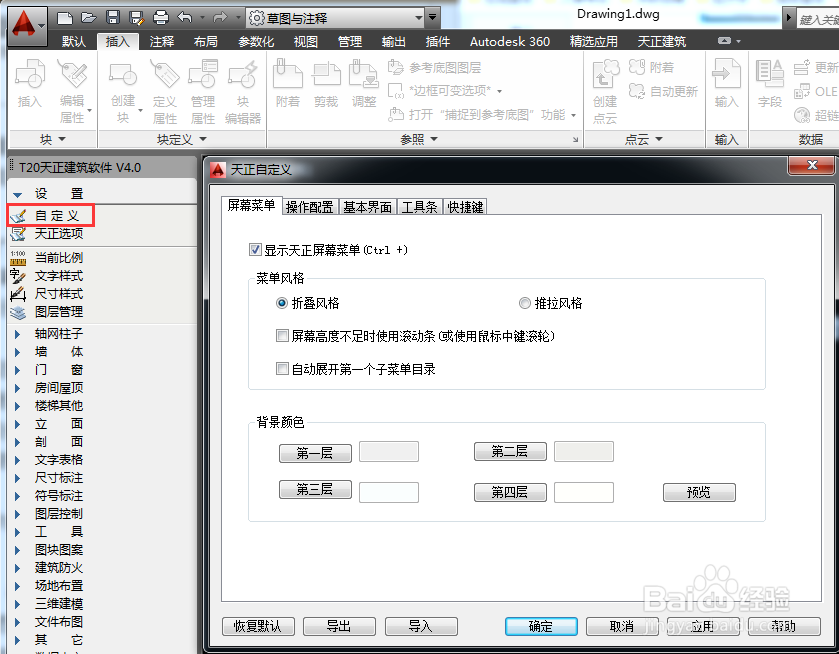Expand the 点云 ribbon panel

point(644,139)
